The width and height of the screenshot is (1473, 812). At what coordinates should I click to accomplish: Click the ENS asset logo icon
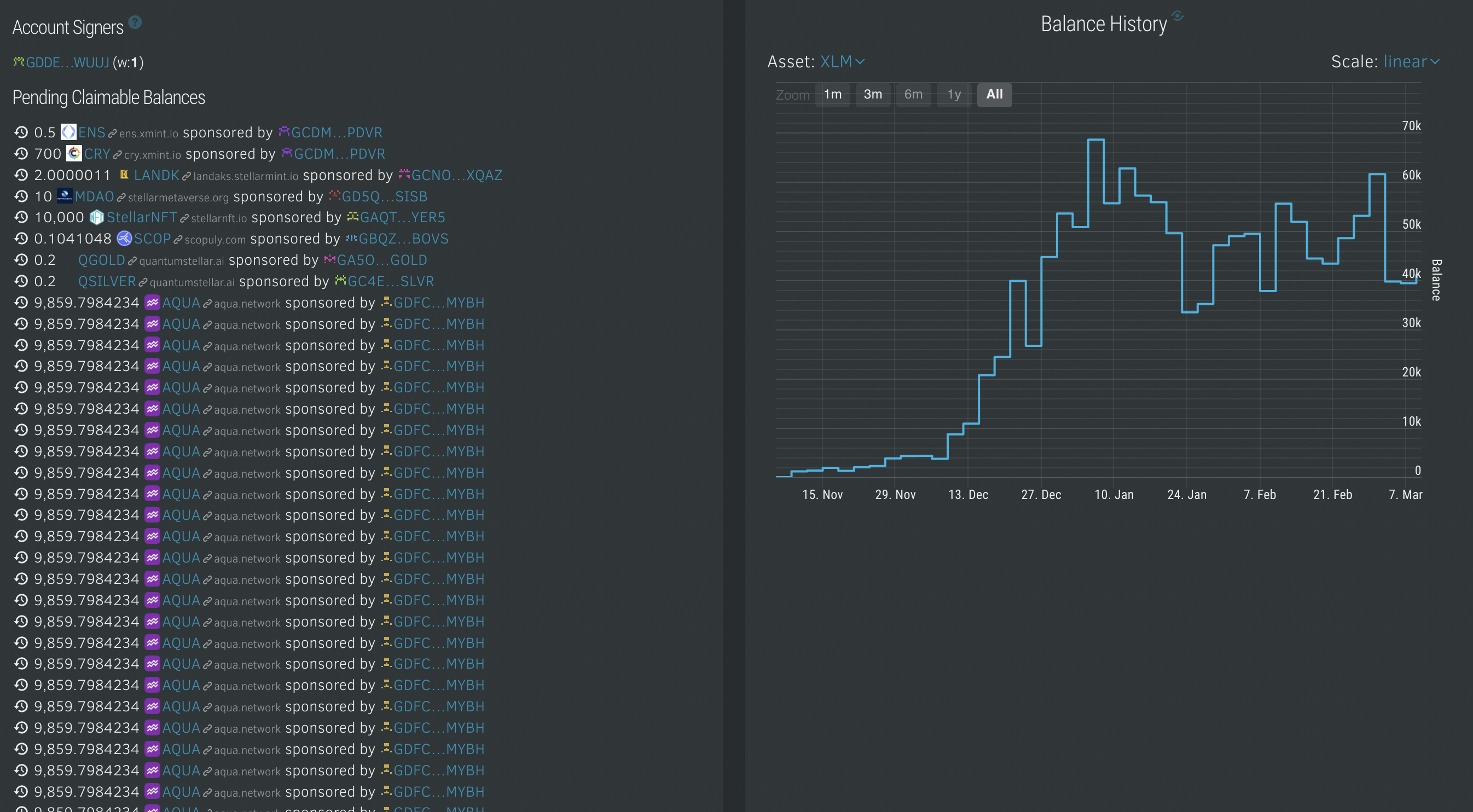[x=68, y=132]
